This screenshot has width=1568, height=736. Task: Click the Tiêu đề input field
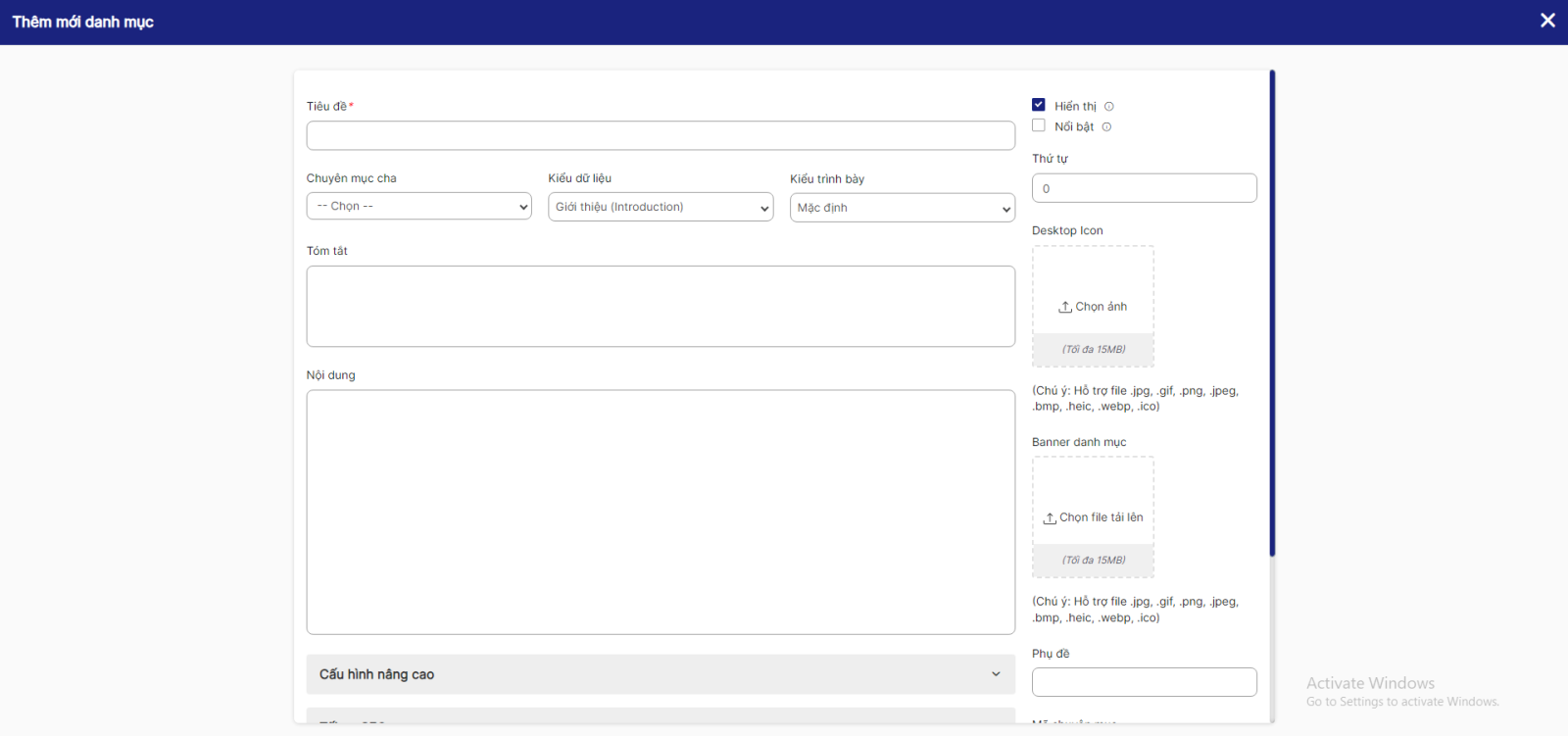(660, 135)
